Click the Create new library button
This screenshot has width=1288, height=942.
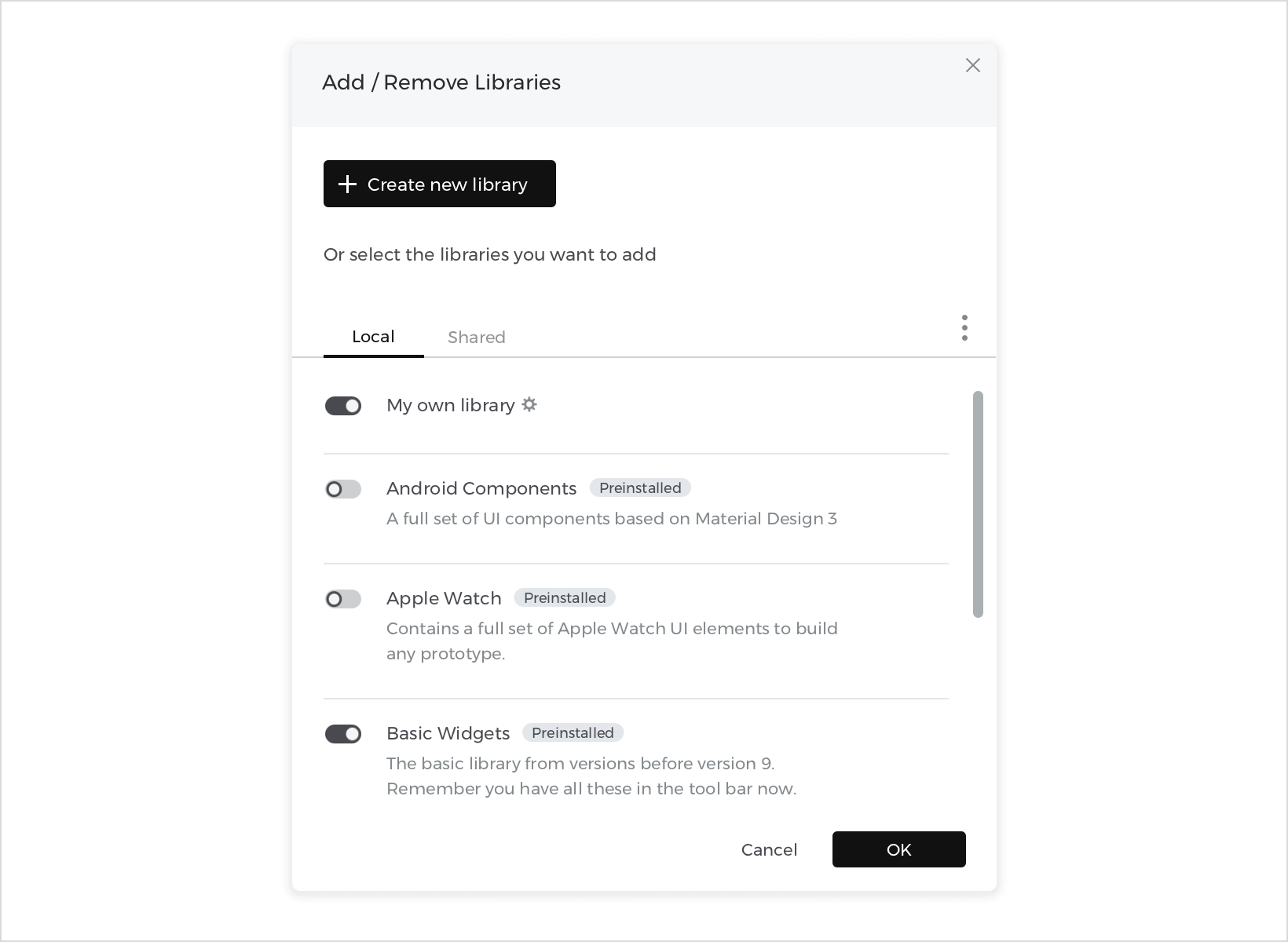pyautogui.click(x=439, y=184)
